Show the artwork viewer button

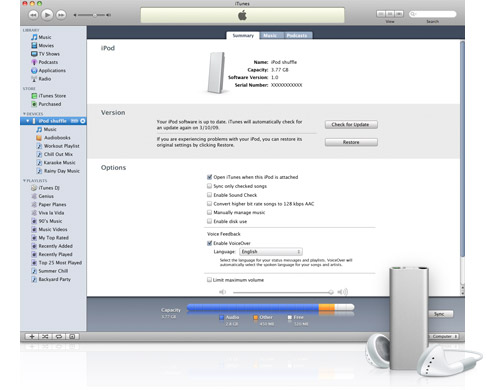coord(72,337)
